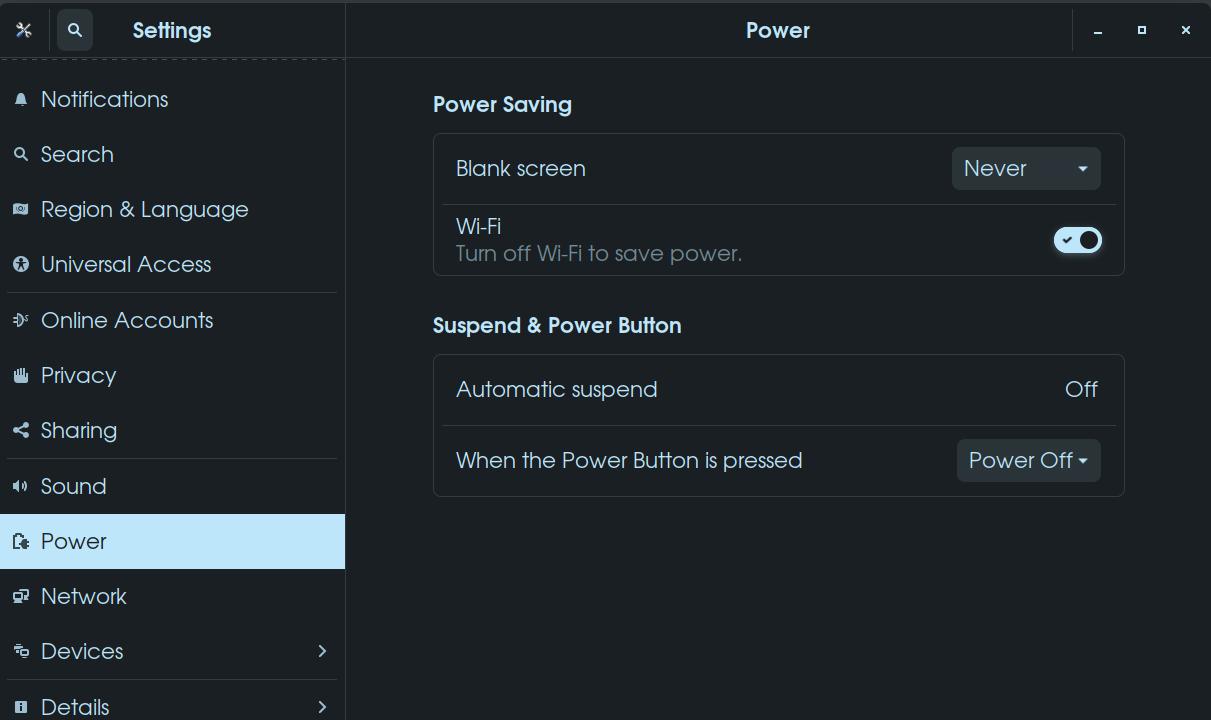Expand the Details submenu arrow
The height and width of the screenshot is (720, 1211).
322,706
